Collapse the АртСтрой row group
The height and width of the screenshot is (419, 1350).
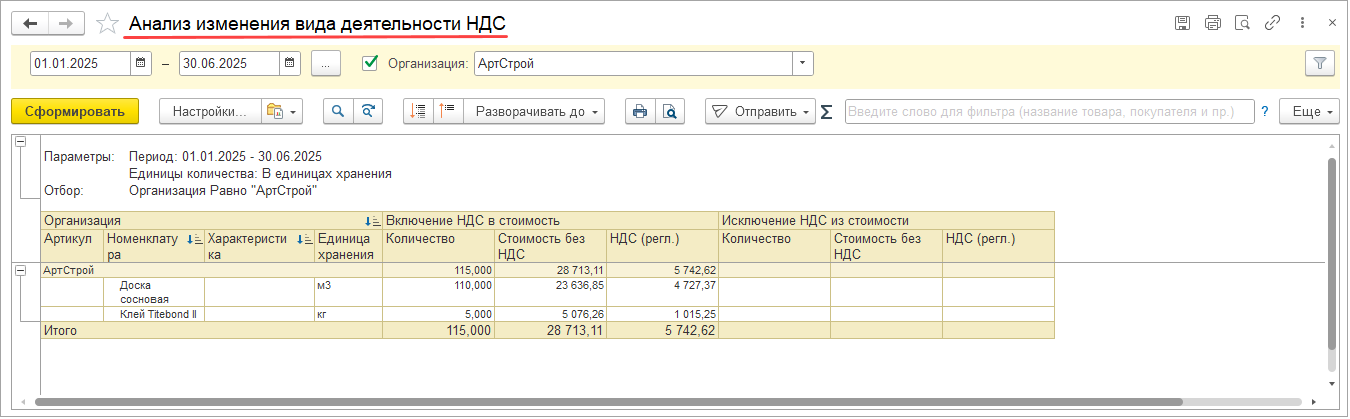[20, 270]
